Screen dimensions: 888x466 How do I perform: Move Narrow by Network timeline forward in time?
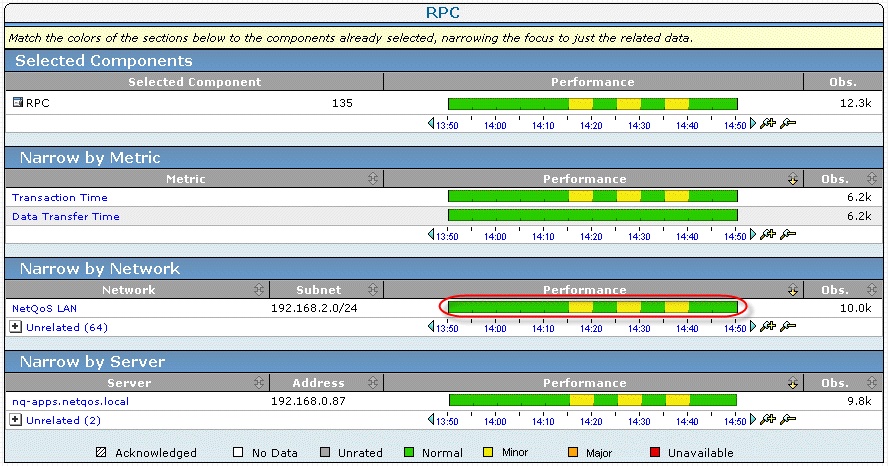tap(753, 326)
